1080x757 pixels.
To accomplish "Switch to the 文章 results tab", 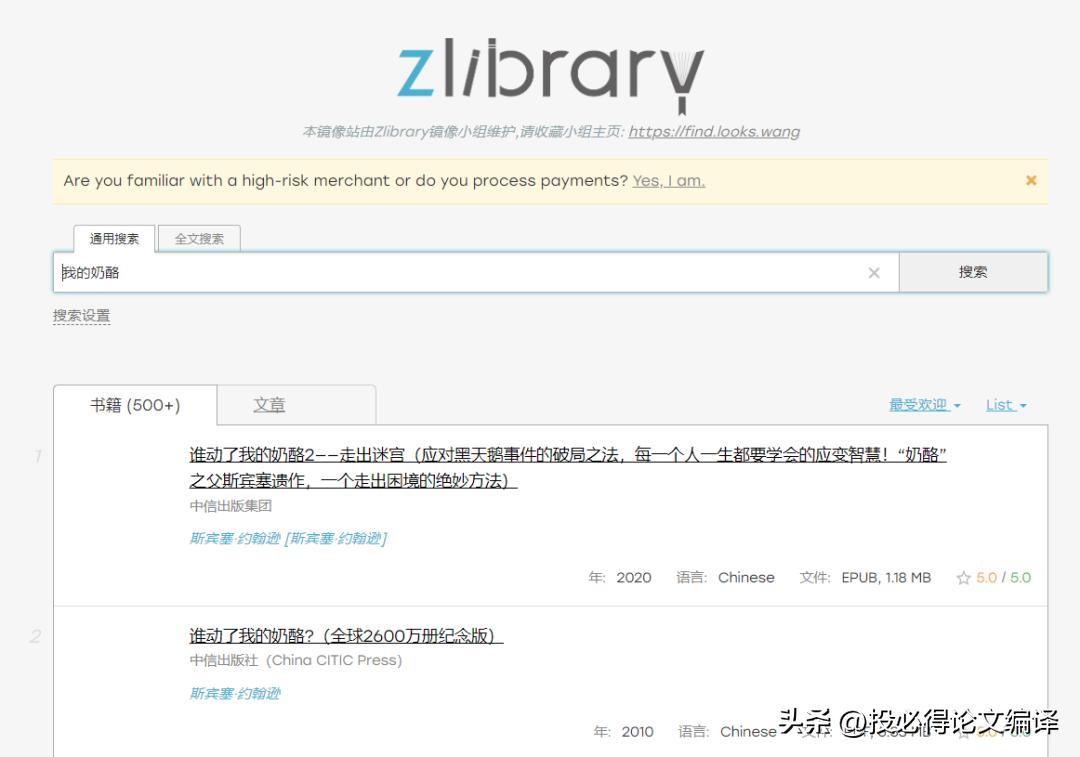I will 269,404.
